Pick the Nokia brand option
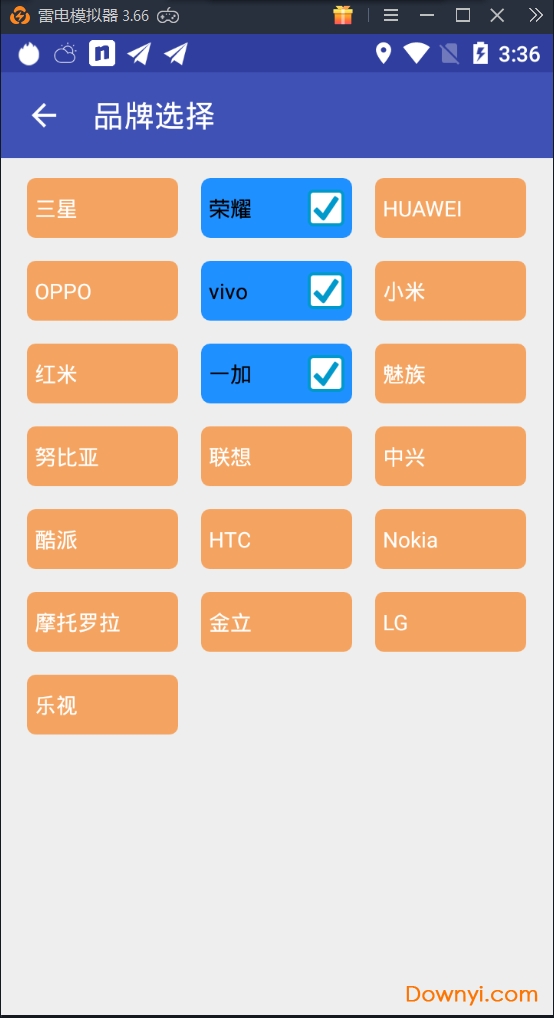This screenshot has width=554, height=1018. [x=450, y=539]
